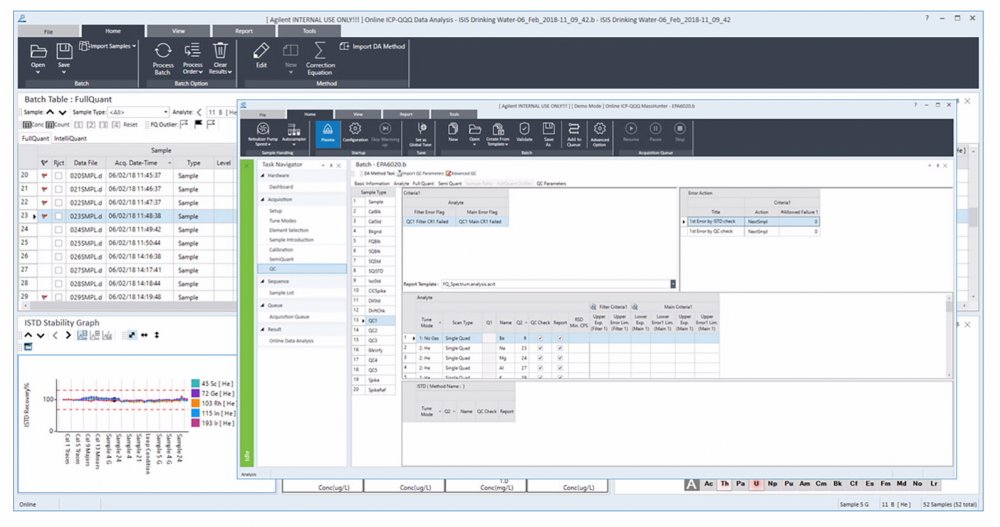Click right arrow in ISTD Stability Graph toolbar

[68, 335]
